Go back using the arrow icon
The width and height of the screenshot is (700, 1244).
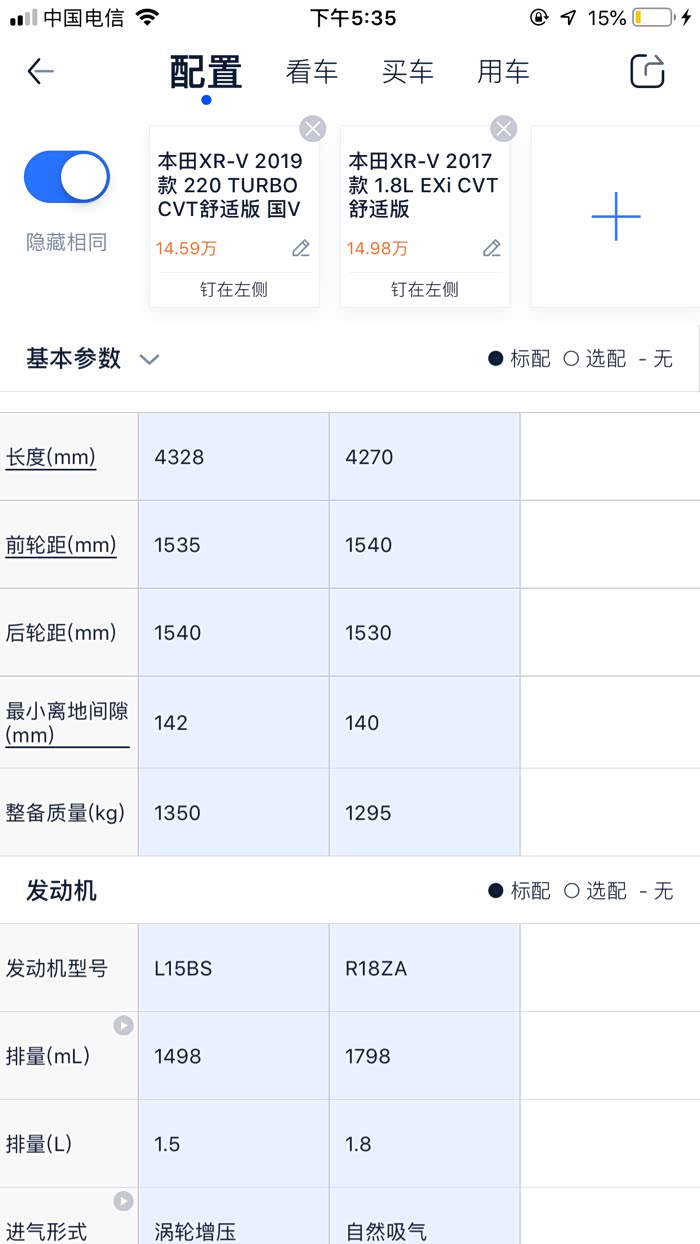(x=40, y=71)
